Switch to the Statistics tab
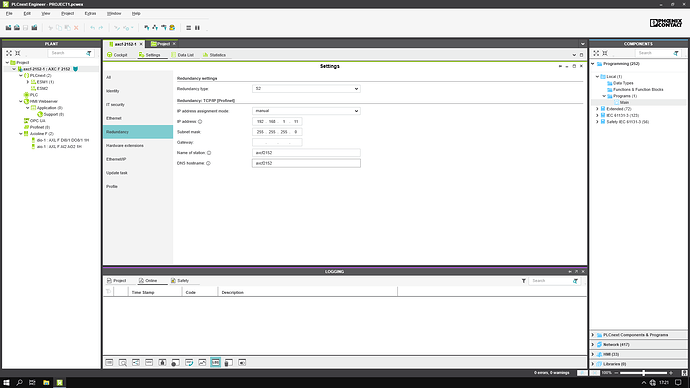Screen dimensions: 690x388 coord(214,55)
